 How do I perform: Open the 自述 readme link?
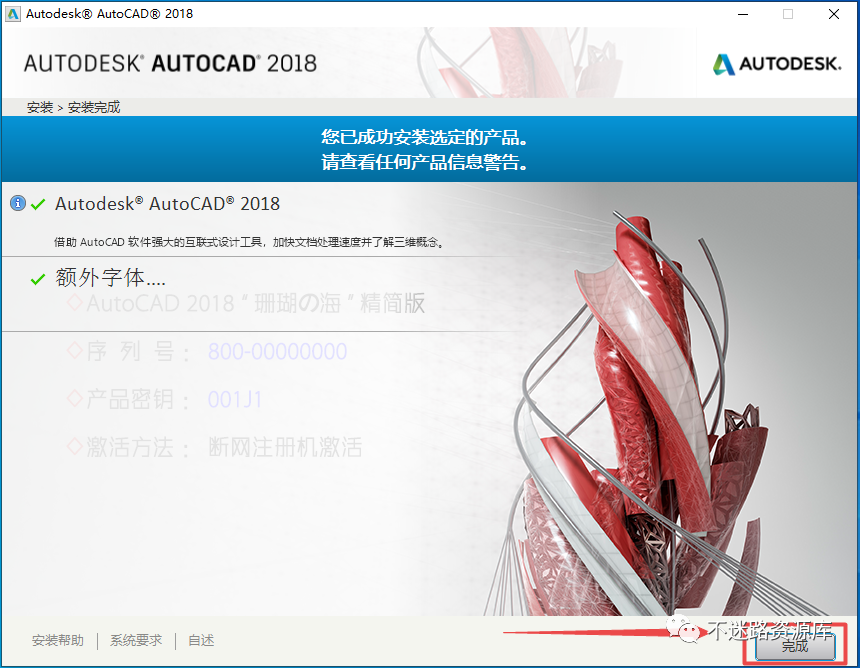pyautogui.click(x=201, y=641)
